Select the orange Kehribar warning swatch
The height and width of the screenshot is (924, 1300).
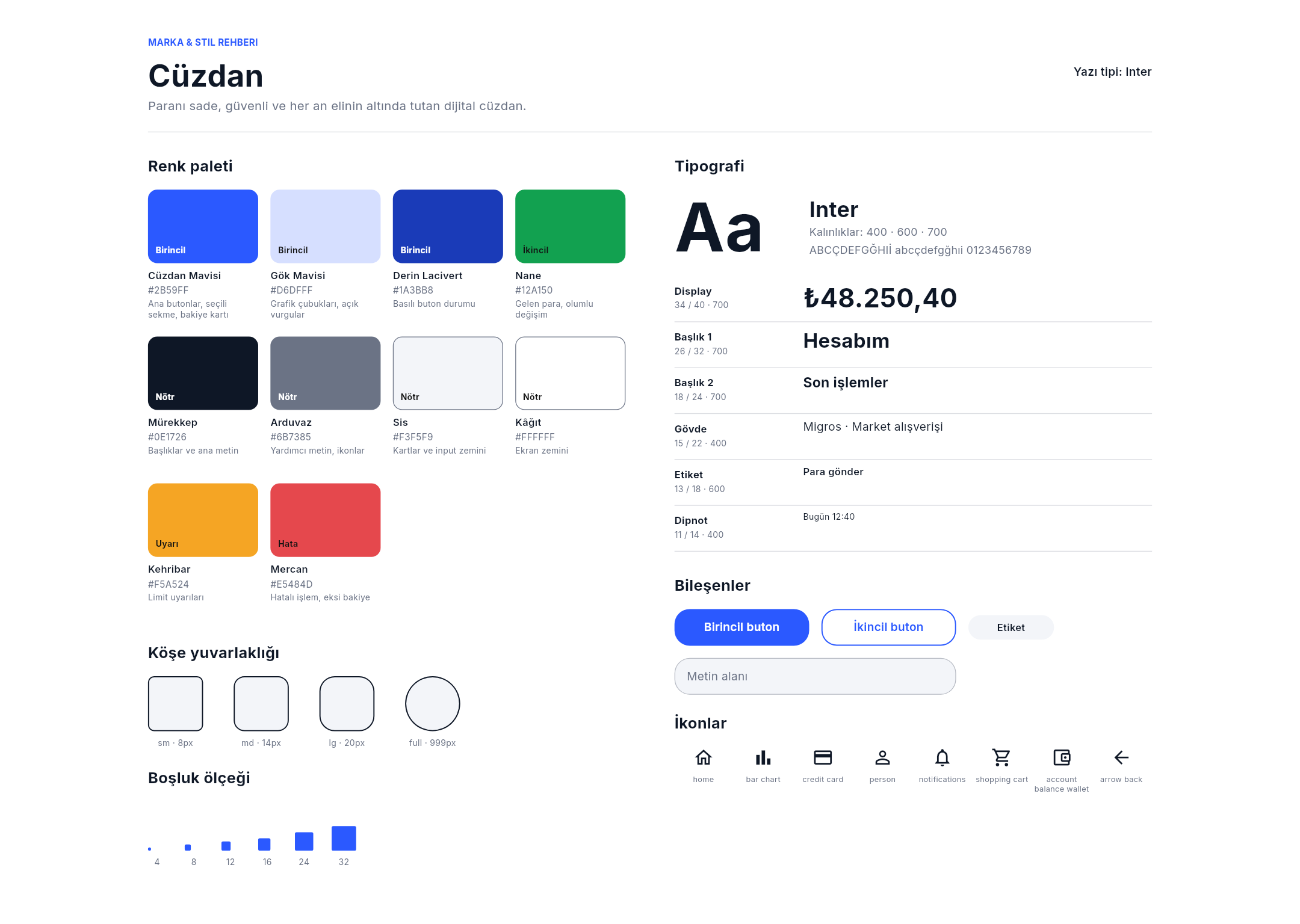pyautogui.click(x=203, y=520)
